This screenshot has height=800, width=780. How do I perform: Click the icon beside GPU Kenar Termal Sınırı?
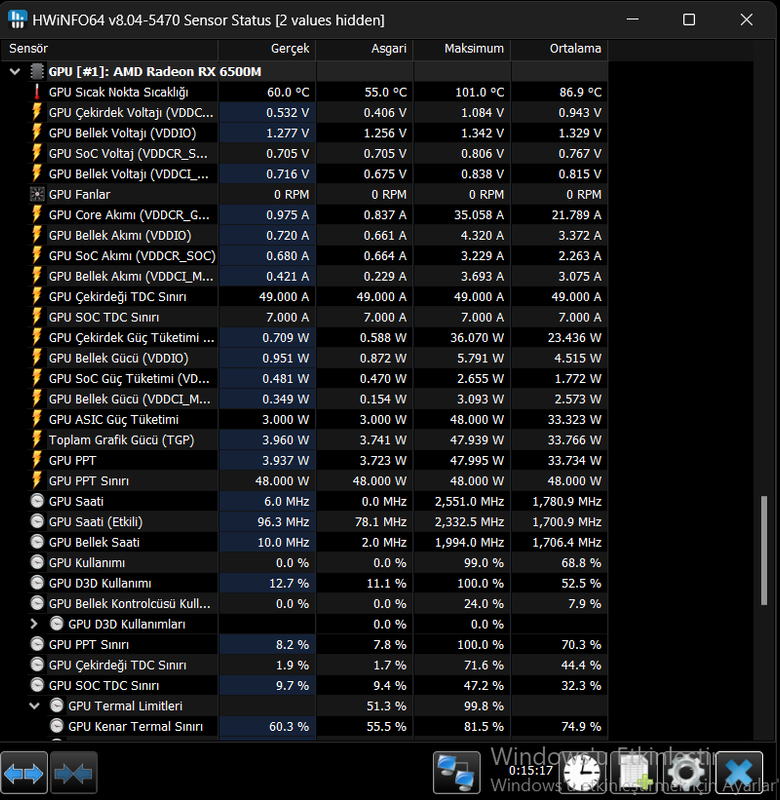(x=57, y=726)
